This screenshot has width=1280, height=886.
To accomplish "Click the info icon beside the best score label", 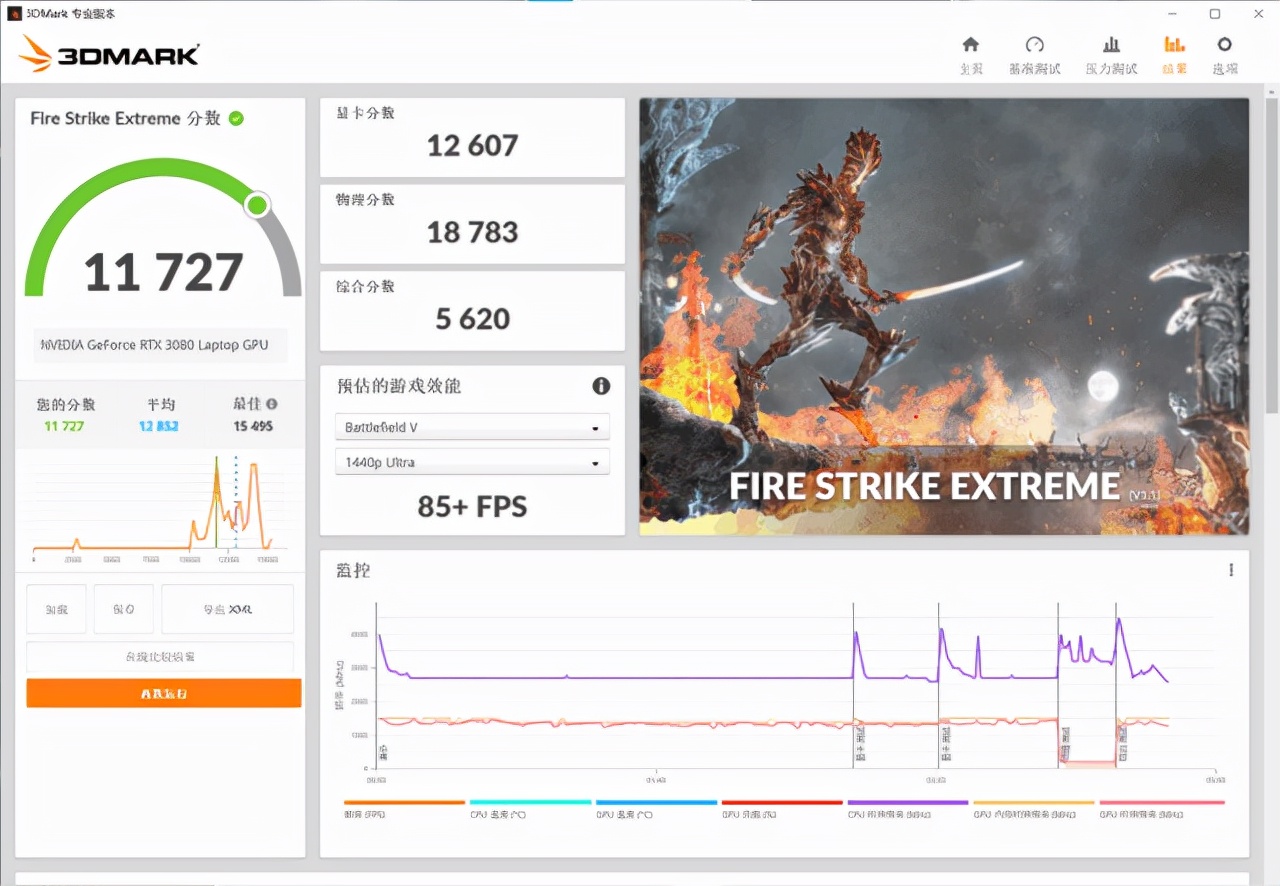I will coord(272,404).
